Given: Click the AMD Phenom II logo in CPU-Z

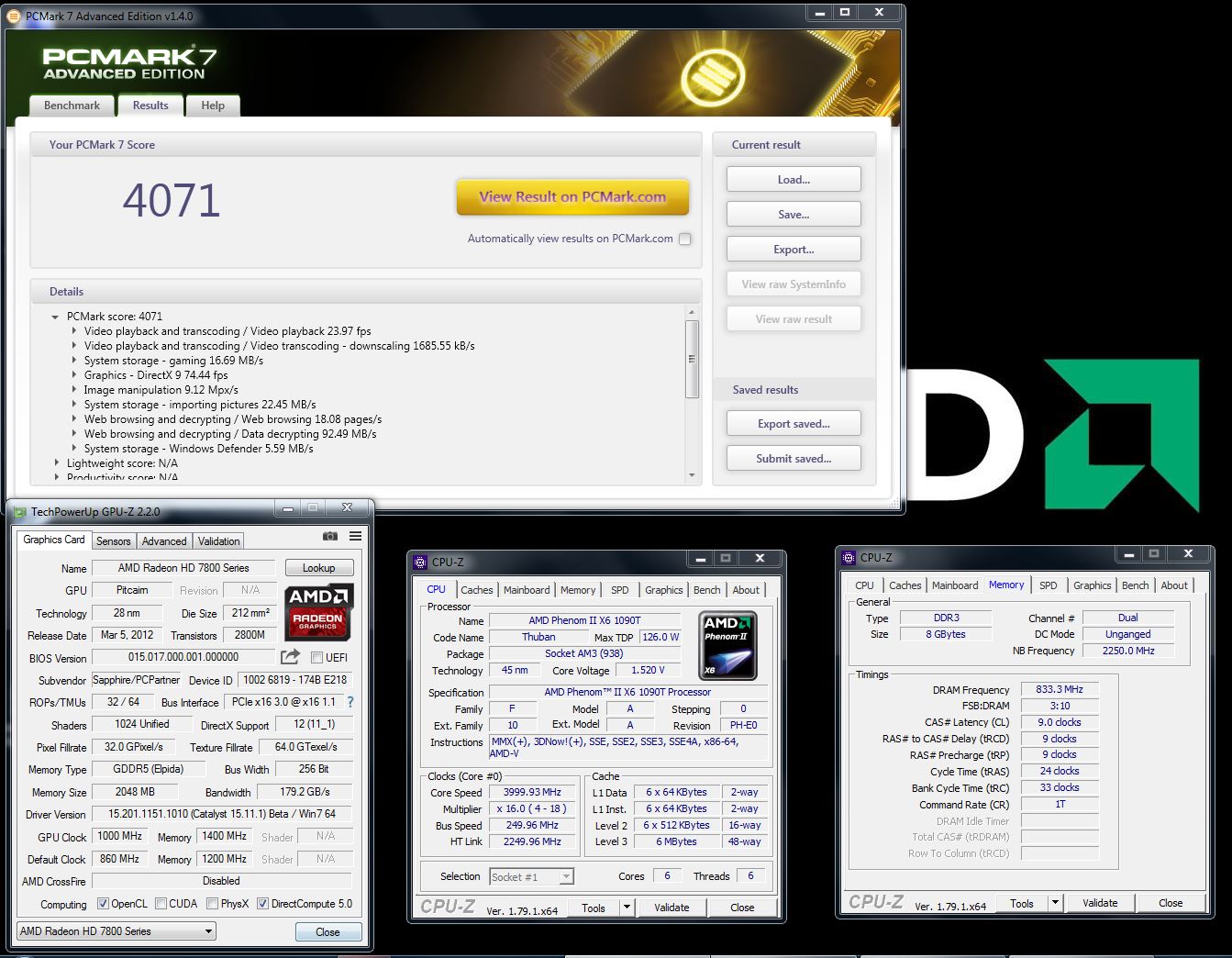Looking at the screenshot, I should pyautogui.click(x=727, y=645).
